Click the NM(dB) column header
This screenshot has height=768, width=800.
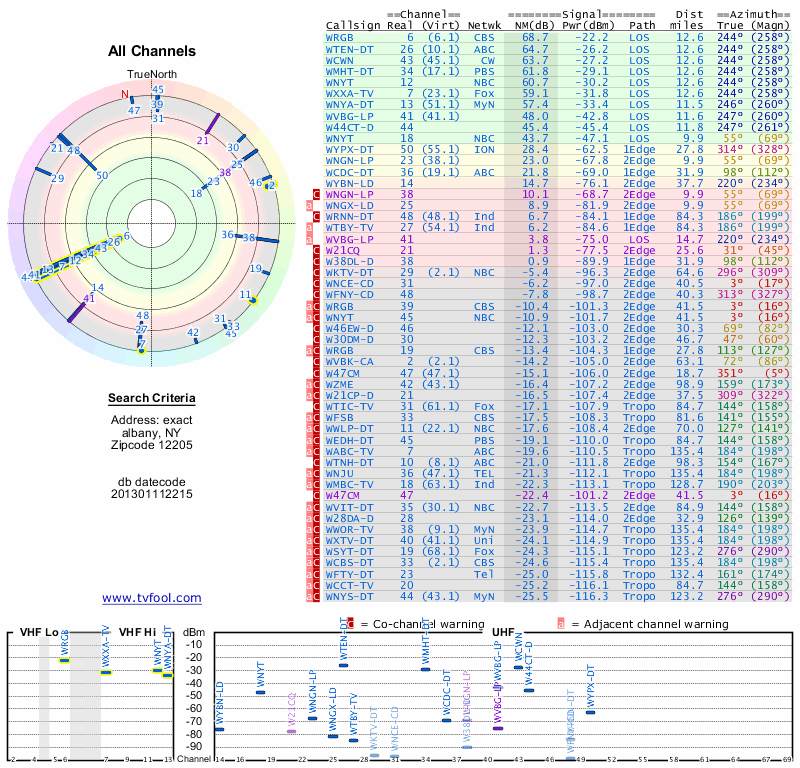point(534,26)
